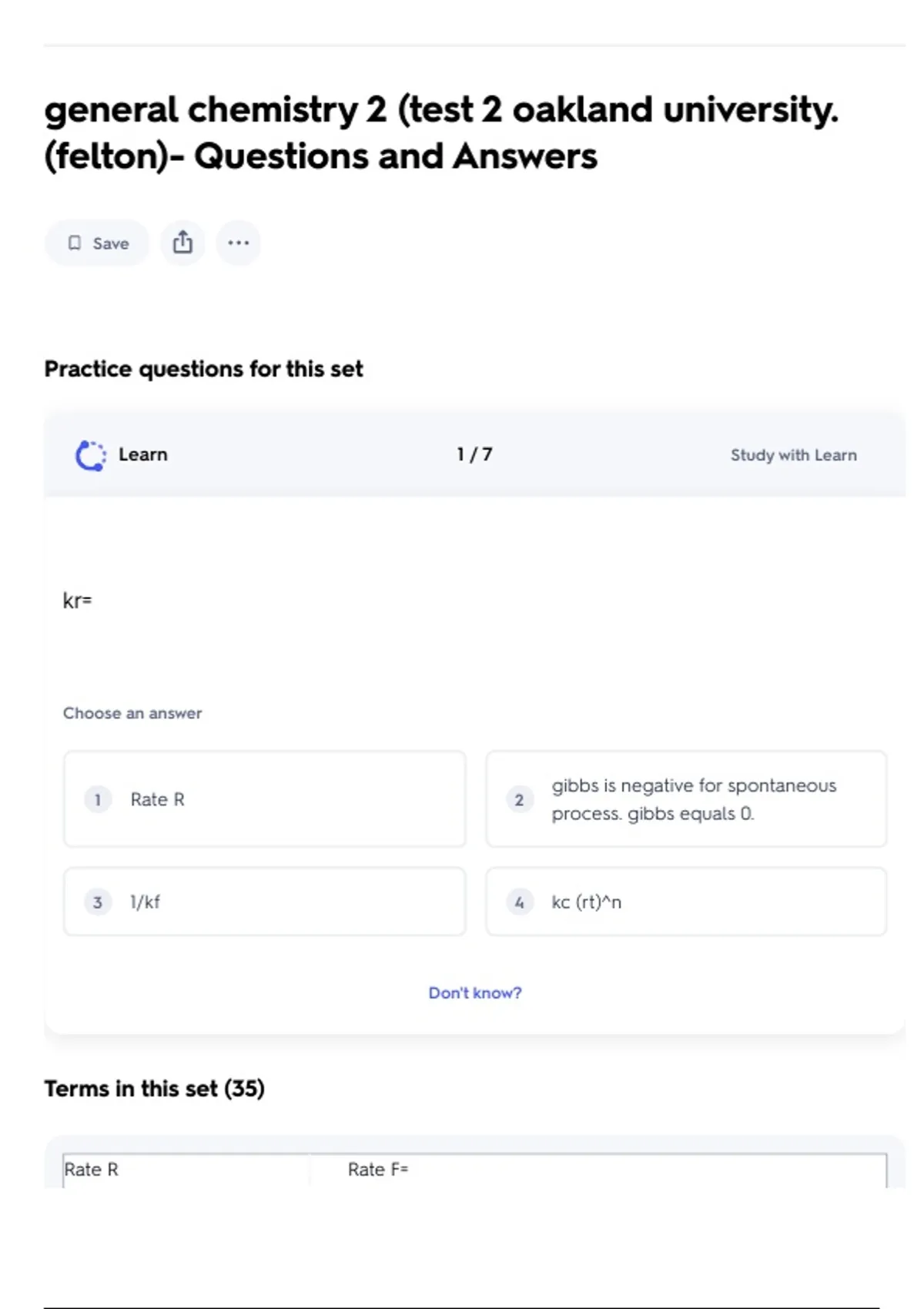
Task: Open the share icon button
Action: [x=182, y=243]
